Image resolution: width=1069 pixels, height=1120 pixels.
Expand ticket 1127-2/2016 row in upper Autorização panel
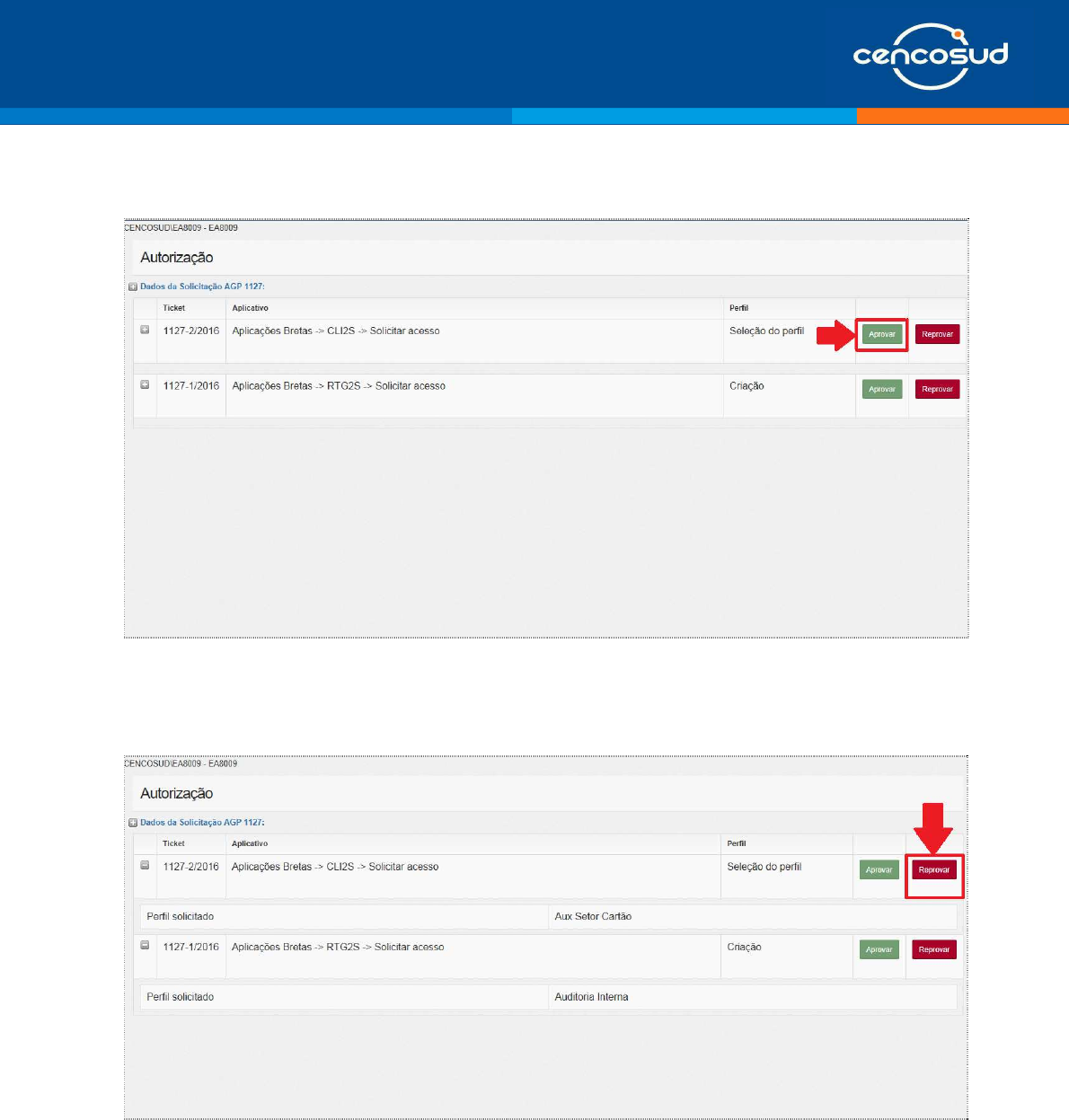145,330
